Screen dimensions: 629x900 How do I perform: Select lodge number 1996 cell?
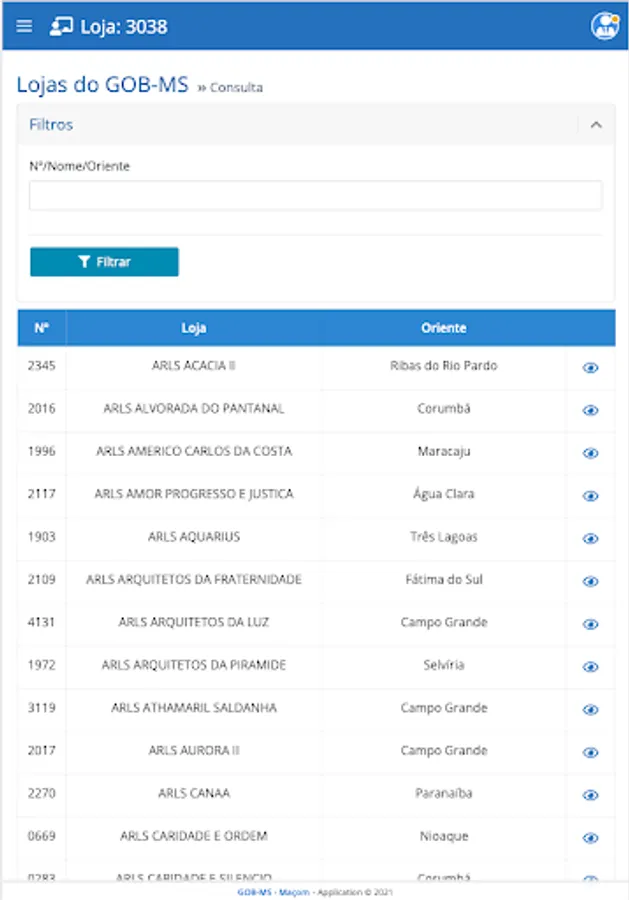point(42,451)
